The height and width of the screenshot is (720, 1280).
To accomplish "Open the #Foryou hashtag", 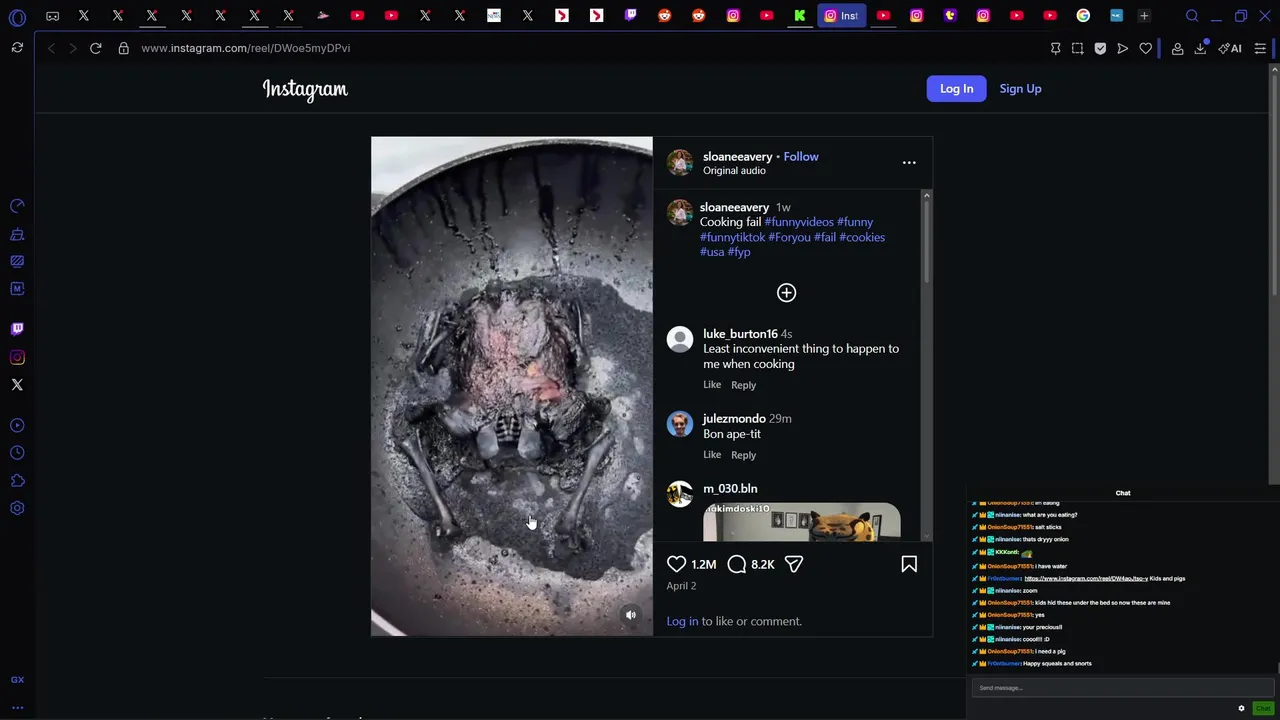I will [x=789, y=237].
